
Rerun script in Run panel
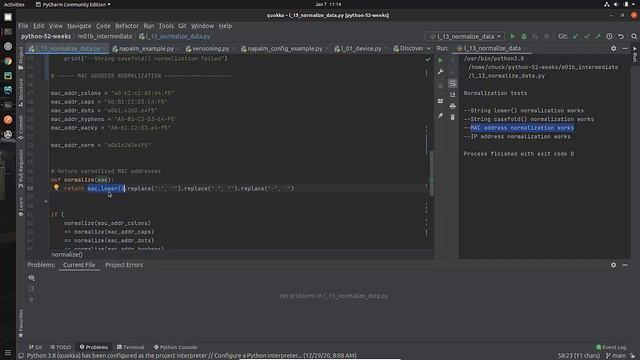click(440, 60)
